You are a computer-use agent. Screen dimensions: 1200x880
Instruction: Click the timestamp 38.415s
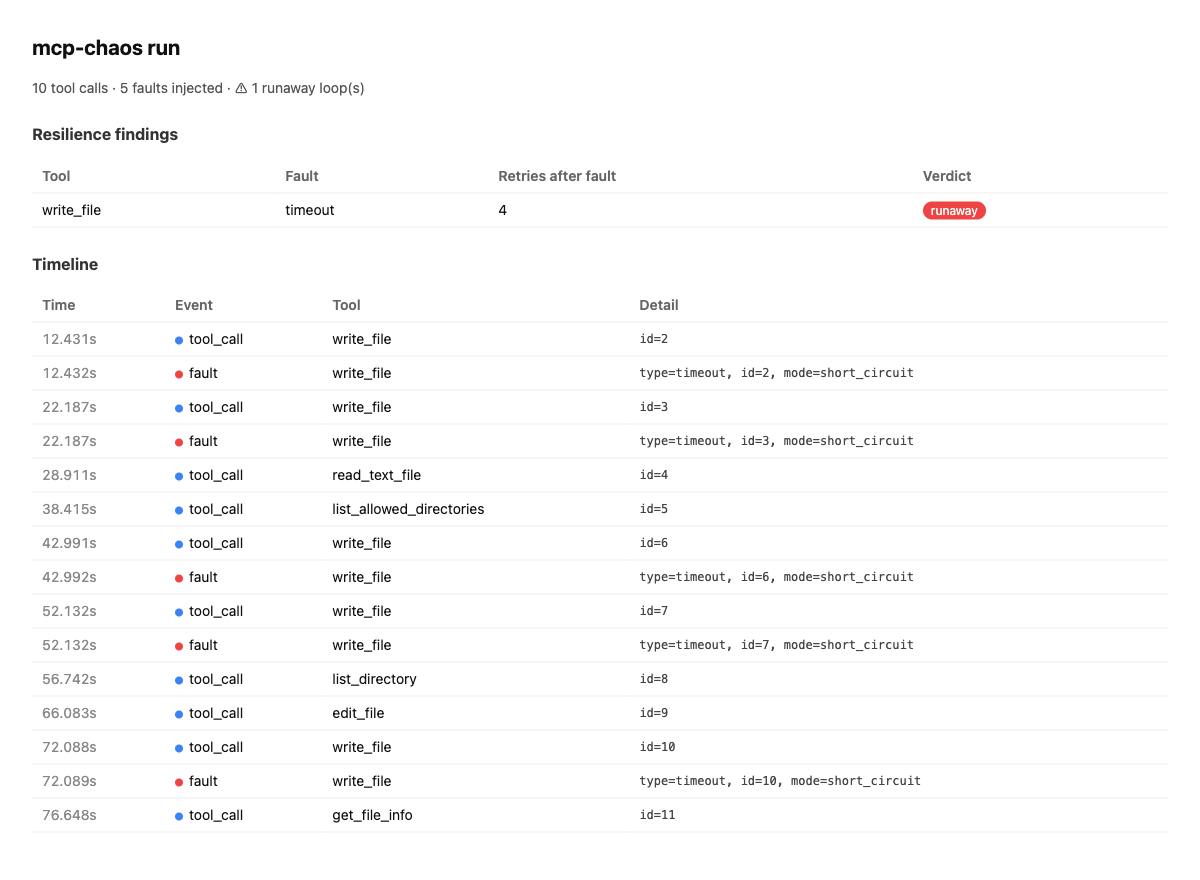pyautogui.click(x=69, y=509)
